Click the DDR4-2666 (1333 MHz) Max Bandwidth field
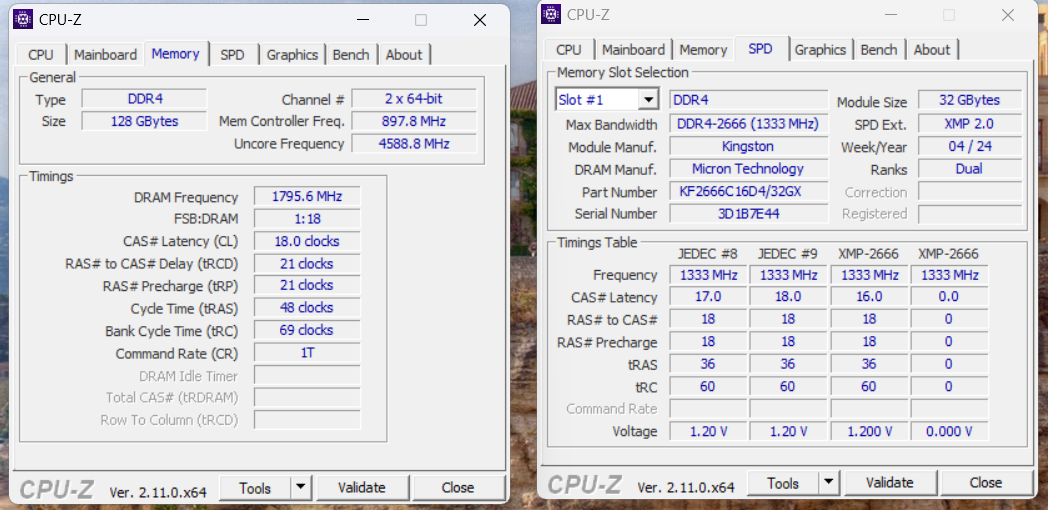The width and height of the screenshot is (1048, 510). click(x=749, y=124)
